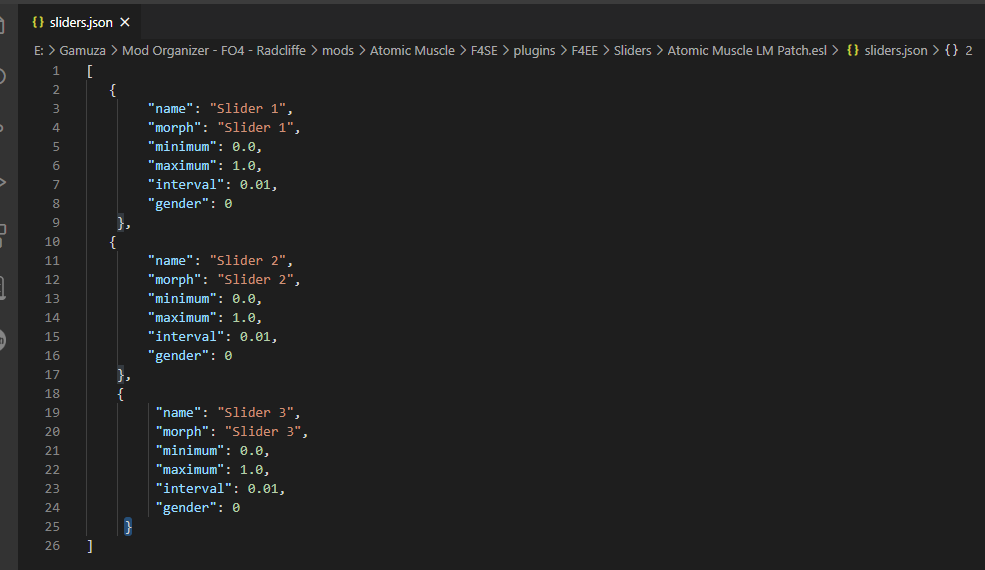
Task: Click the closing brace on line 9
Action: (121, 222)
